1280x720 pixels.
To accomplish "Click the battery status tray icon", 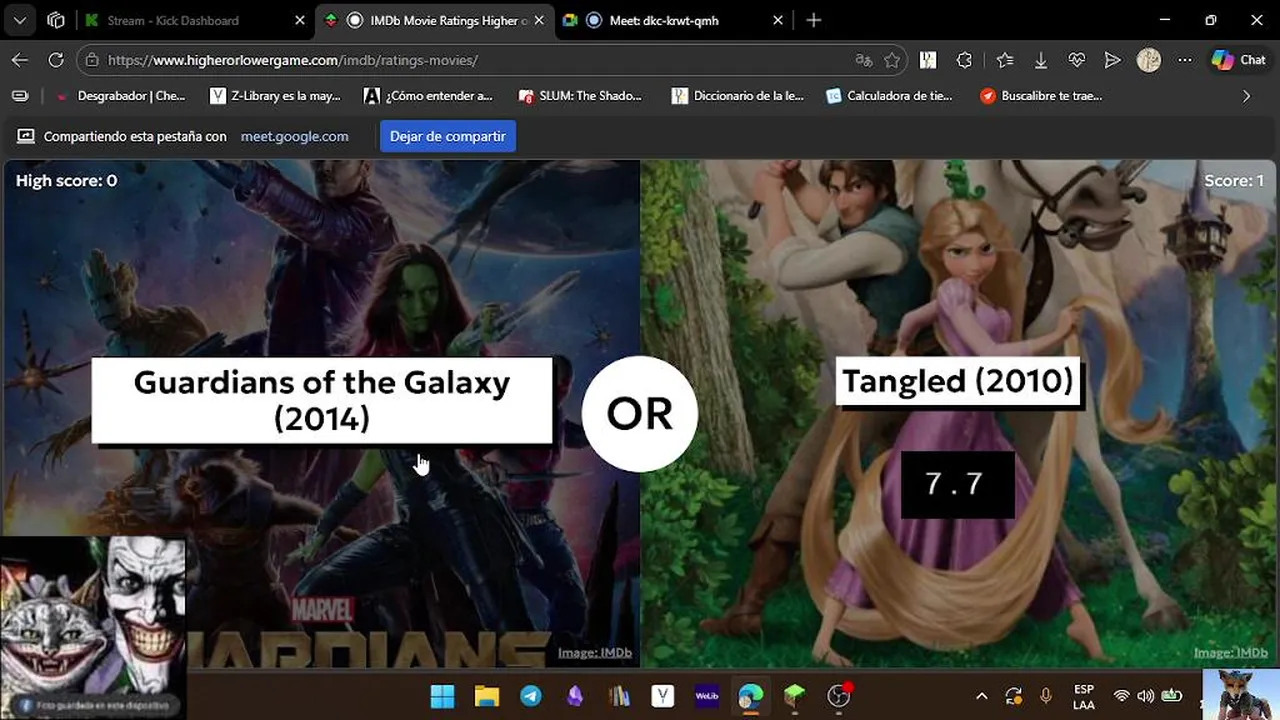I will [1171, 696].
